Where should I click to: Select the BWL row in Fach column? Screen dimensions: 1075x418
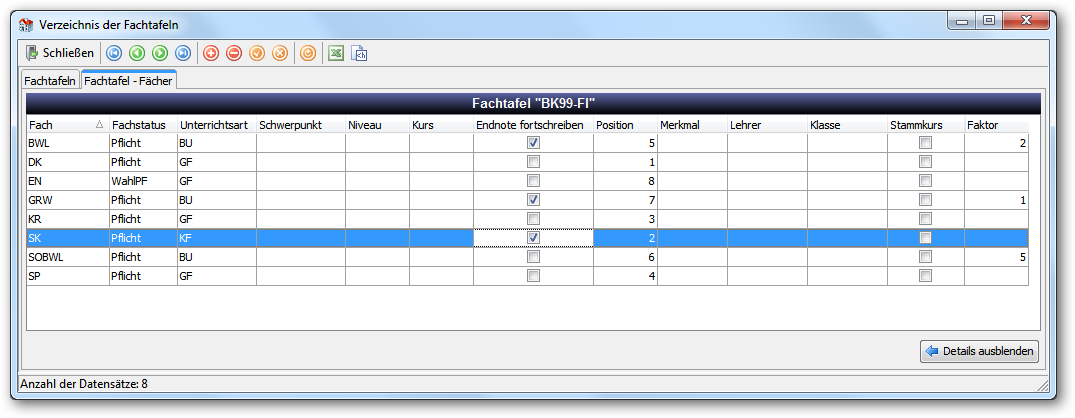[68, 143]
